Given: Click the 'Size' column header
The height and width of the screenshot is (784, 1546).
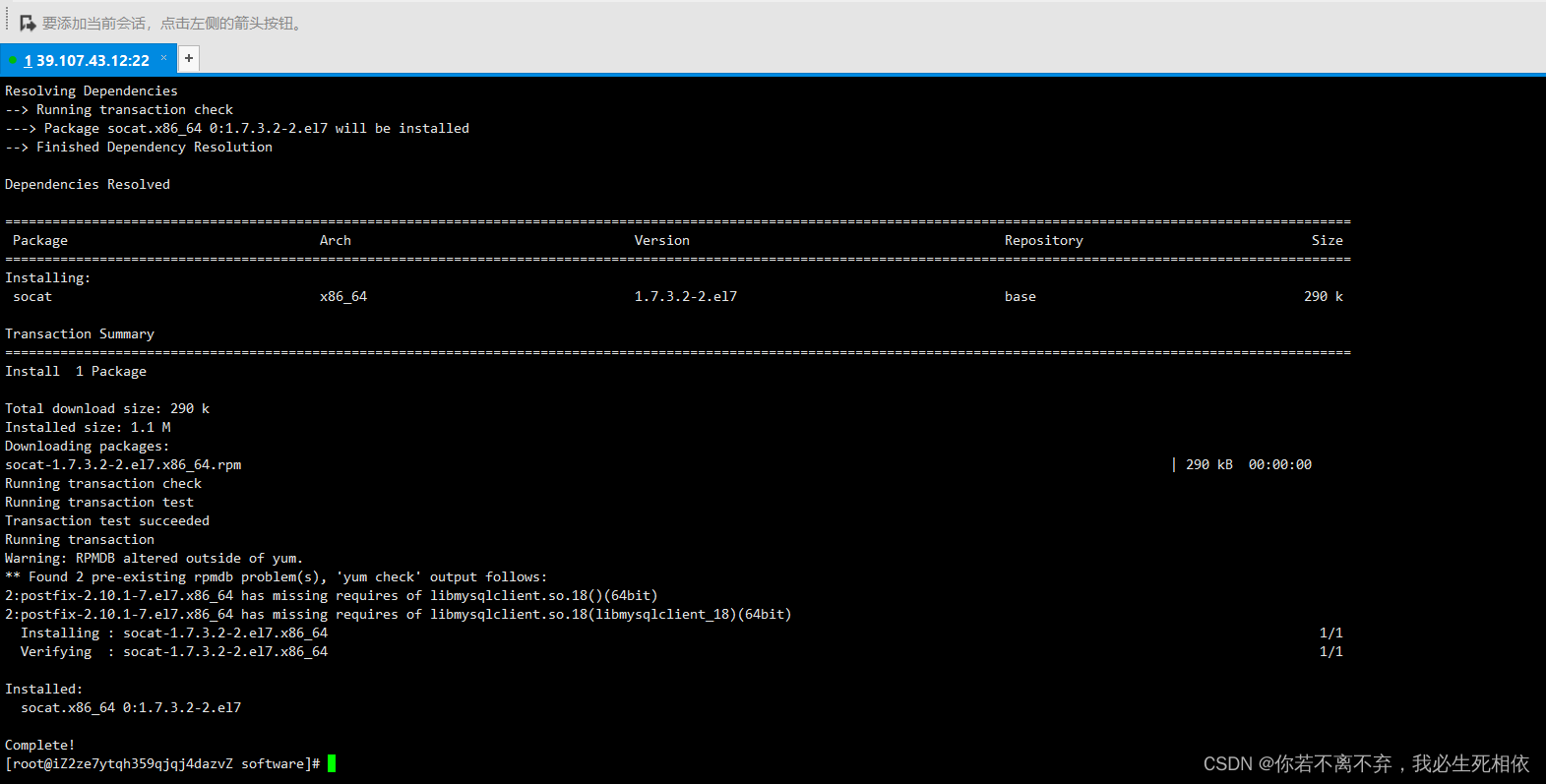Looking at the screenshot, I should (1328, 240).
